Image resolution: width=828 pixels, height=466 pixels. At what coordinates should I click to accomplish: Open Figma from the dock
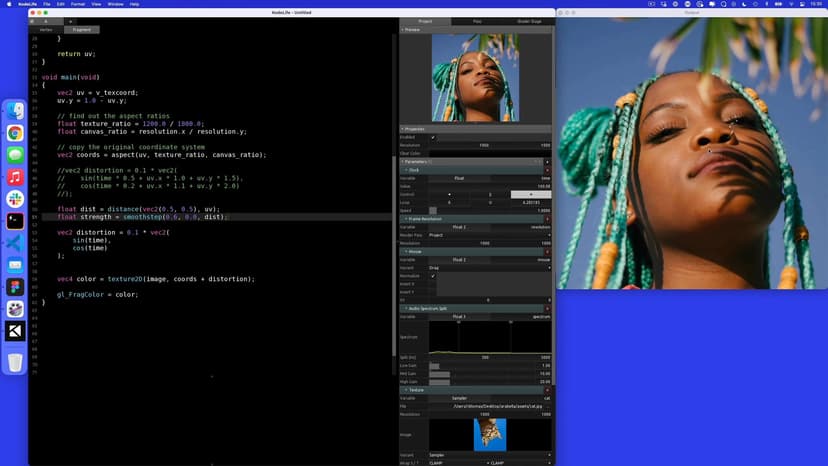coord(15,287)
